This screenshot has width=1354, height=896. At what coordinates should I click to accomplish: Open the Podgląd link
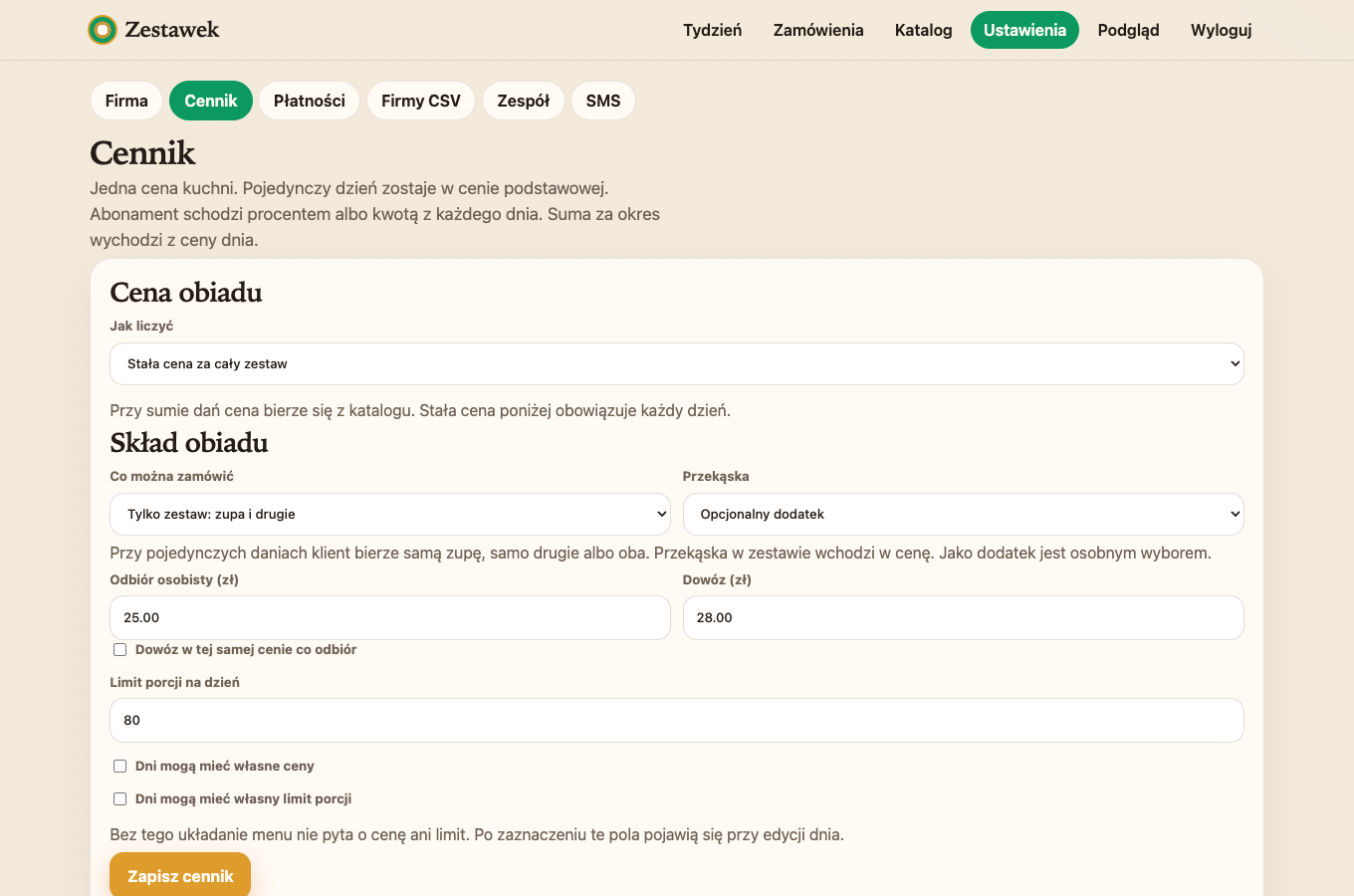pyautogui.click(x=1128, y=30)
